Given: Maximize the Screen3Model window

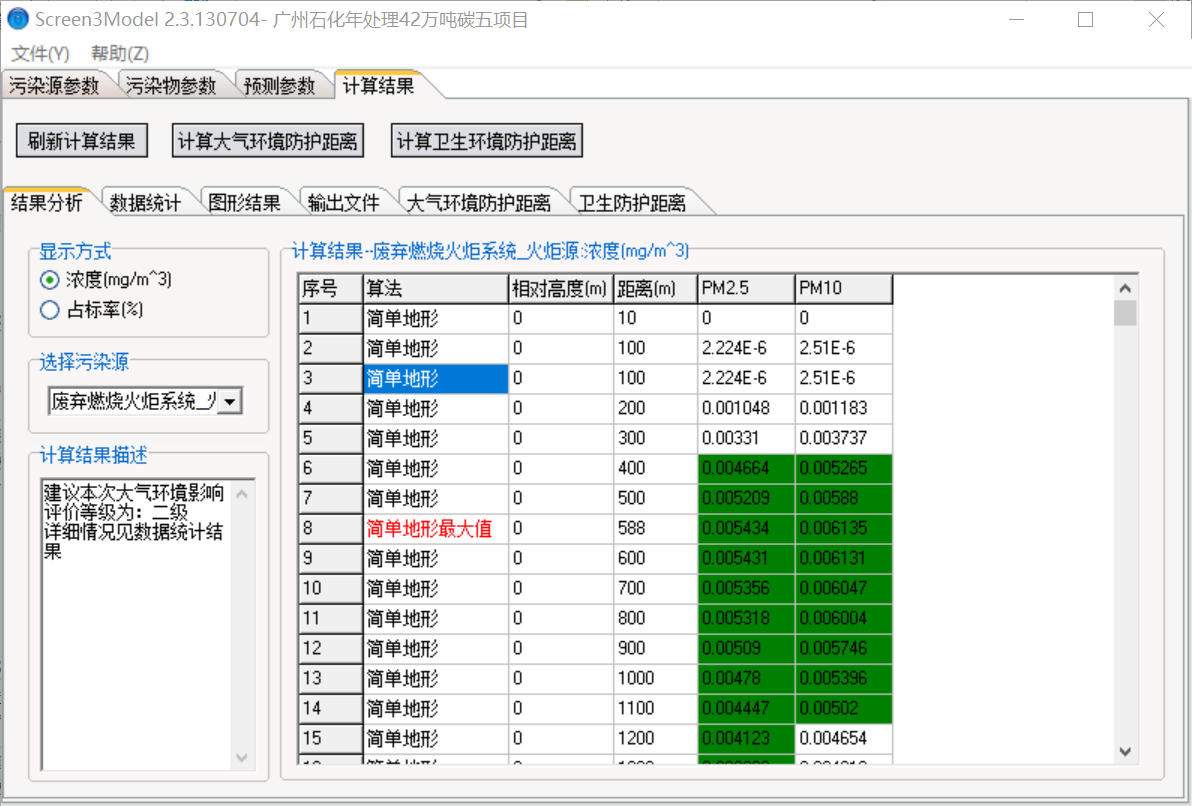Looking at the screenshot, I should [x=1086, y=20].
